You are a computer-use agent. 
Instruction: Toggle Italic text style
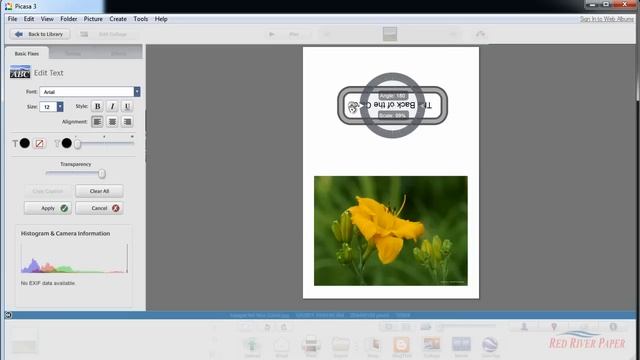(x=112, y=107)
